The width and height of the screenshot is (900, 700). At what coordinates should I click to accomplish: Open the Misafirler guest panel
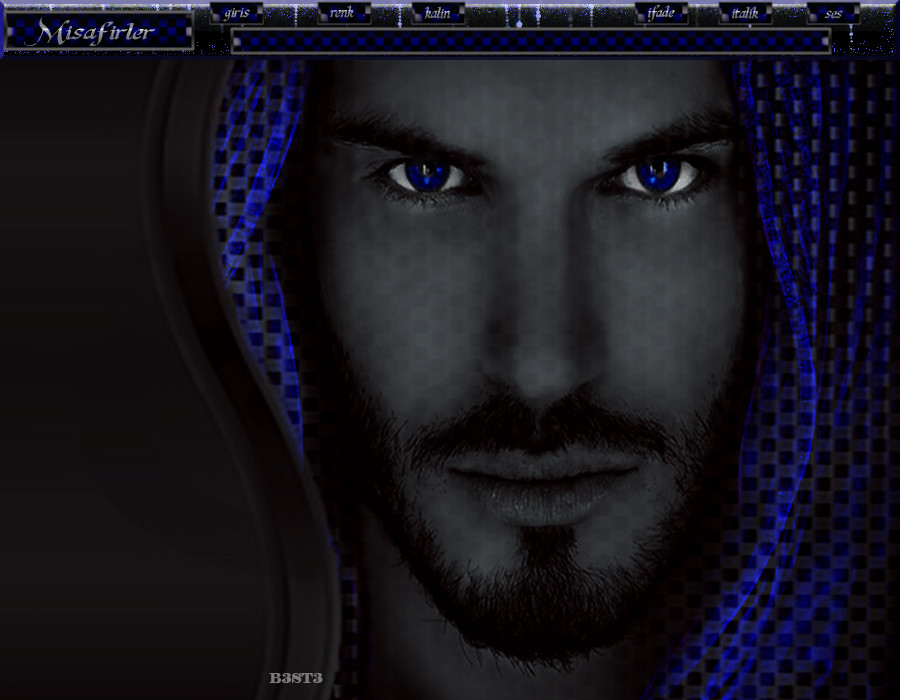97,32
